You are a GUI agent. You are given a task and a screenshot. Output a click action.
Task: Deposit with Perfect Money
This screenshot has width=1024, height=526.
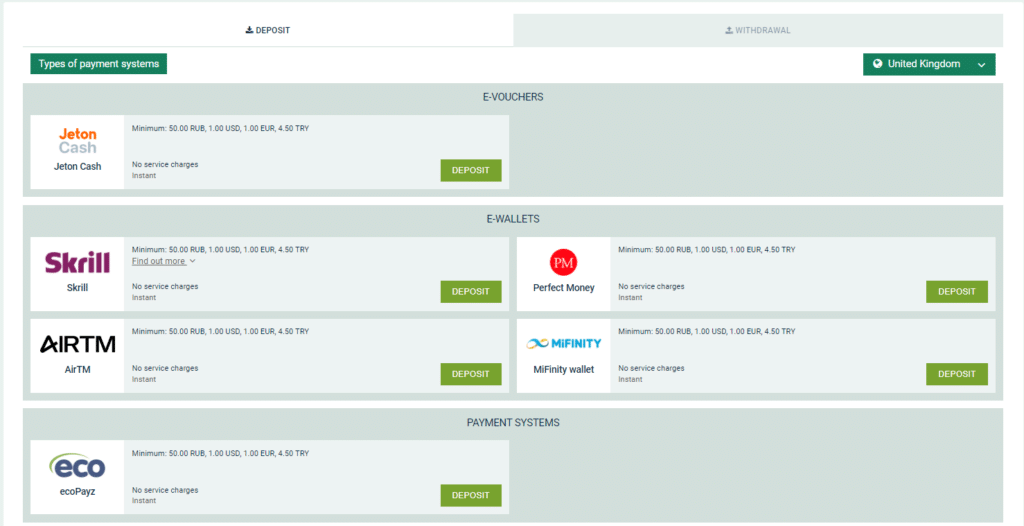click(957, 291)
